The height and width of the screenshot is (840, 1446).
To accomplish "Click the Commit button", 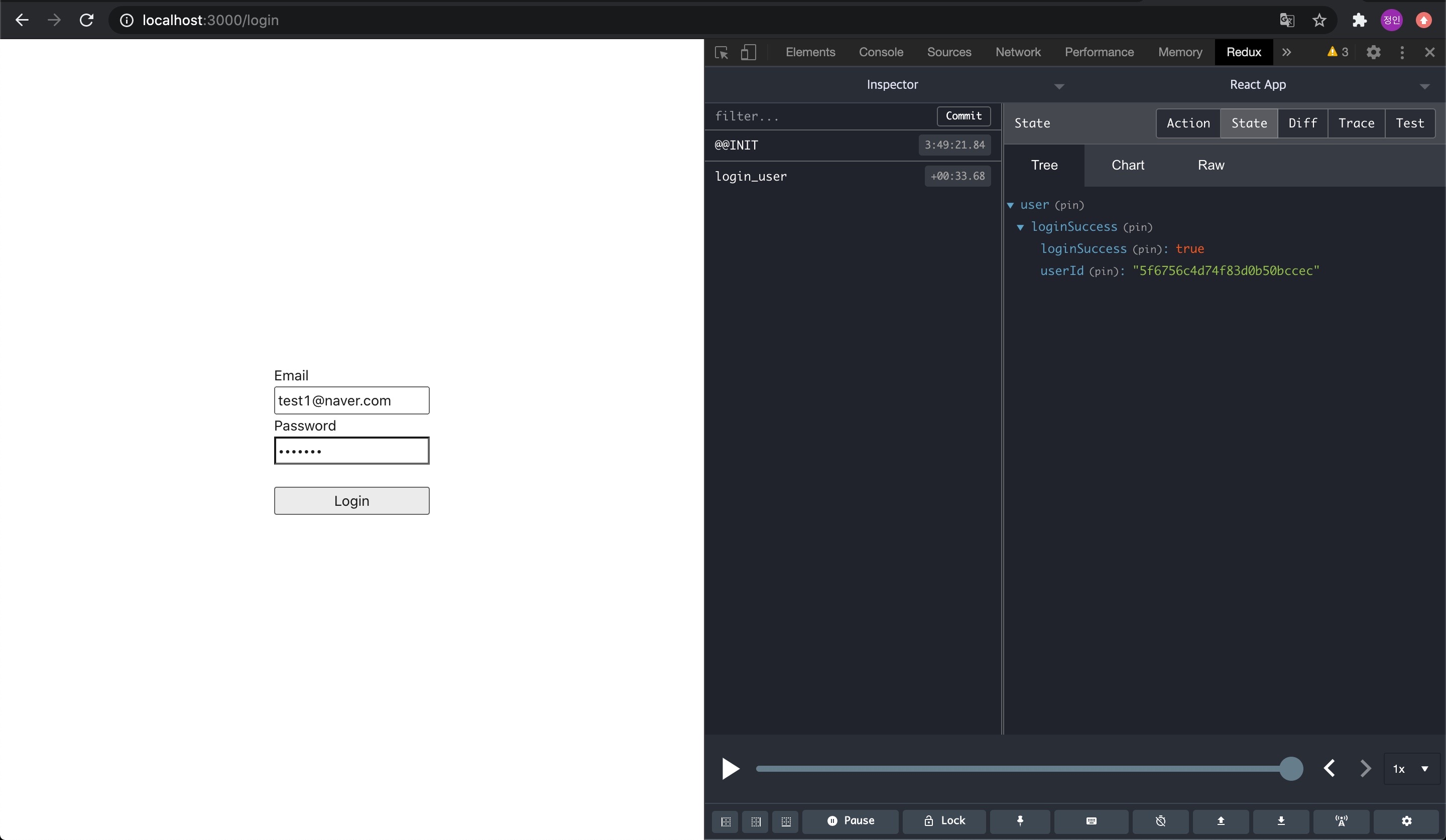I will [x=963, y=116].
